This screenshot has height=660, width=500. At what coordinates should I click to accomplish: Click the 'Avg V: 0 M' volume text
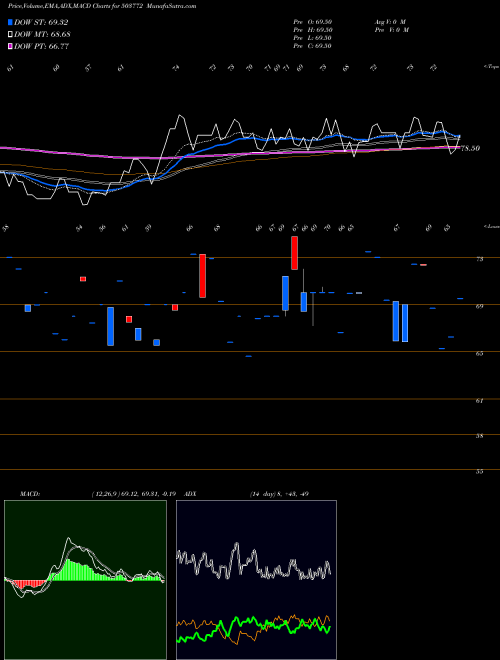click(x=389, y=22)
